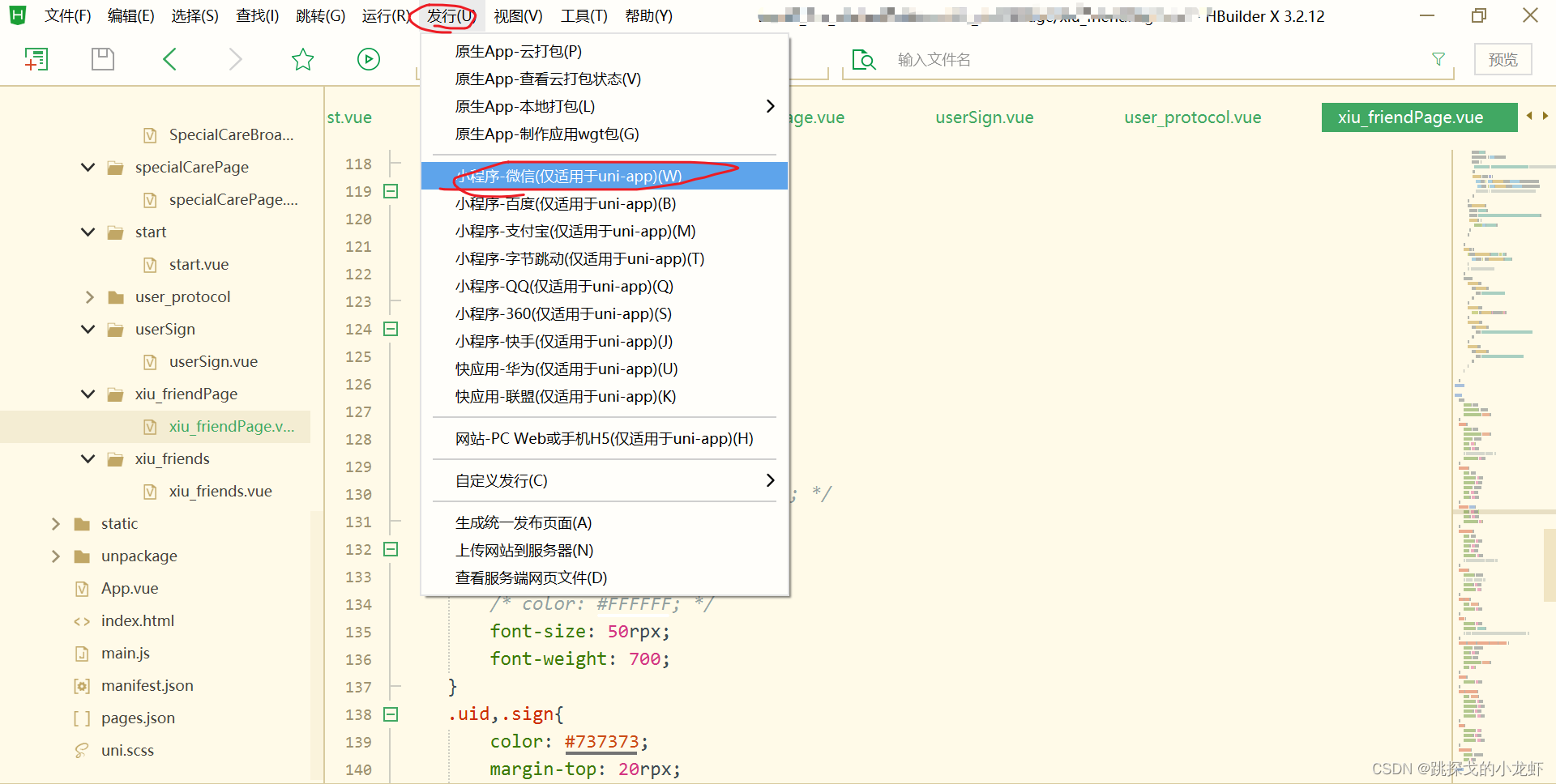The image size is (1556, 784).
Task: Switch to userSign.vue tab
Action: click(x=984, y=117)
